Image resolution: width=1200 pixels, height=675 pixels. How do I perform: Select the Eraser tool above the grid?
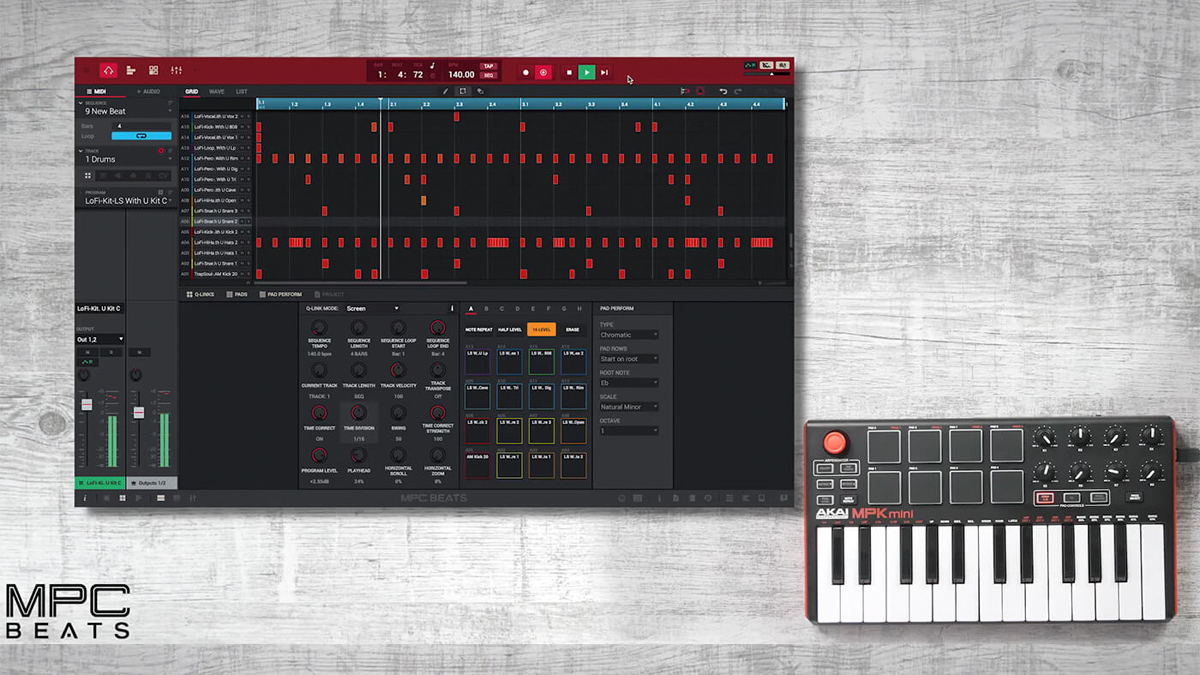(480, 91)
